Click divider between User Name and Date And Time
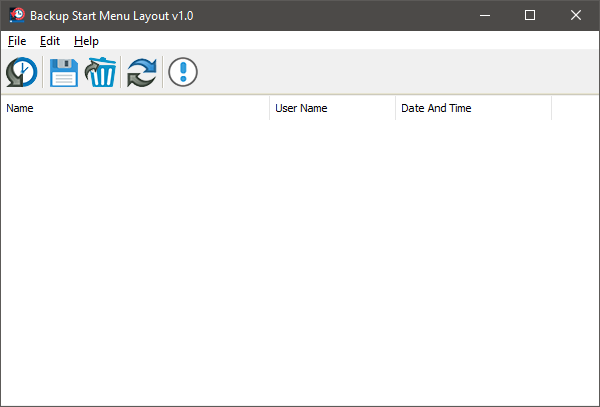 click(395, 108)
